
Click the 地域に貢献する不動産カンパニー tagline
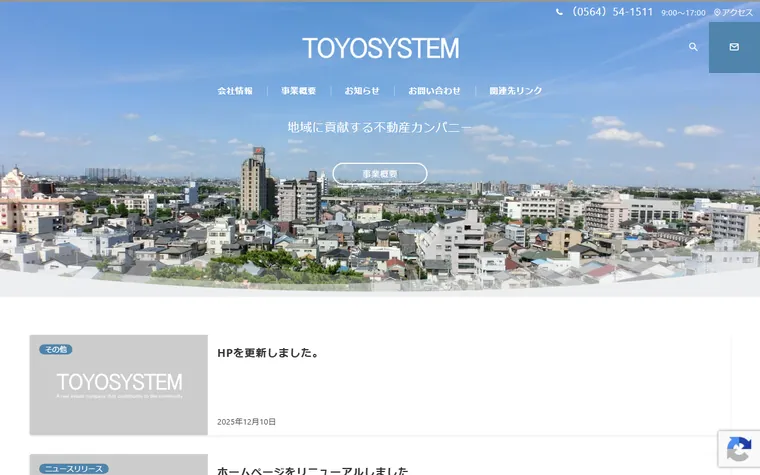[x=380, y=127]
